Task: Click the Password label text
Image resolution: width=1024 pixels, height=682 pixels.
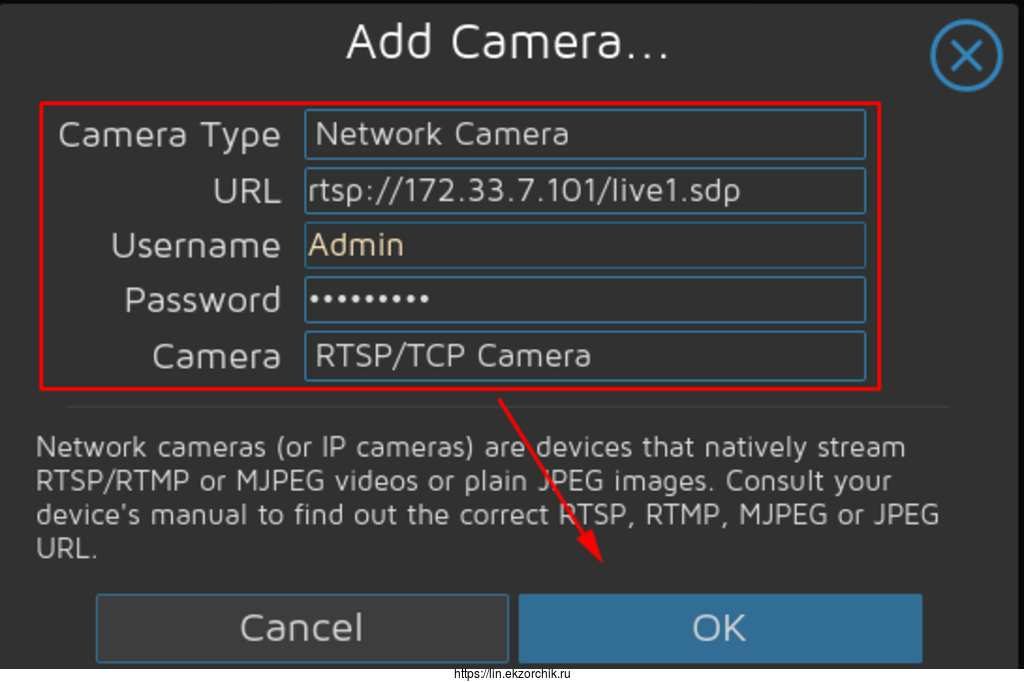Action: pyautogui.click(x=202, y=300)
